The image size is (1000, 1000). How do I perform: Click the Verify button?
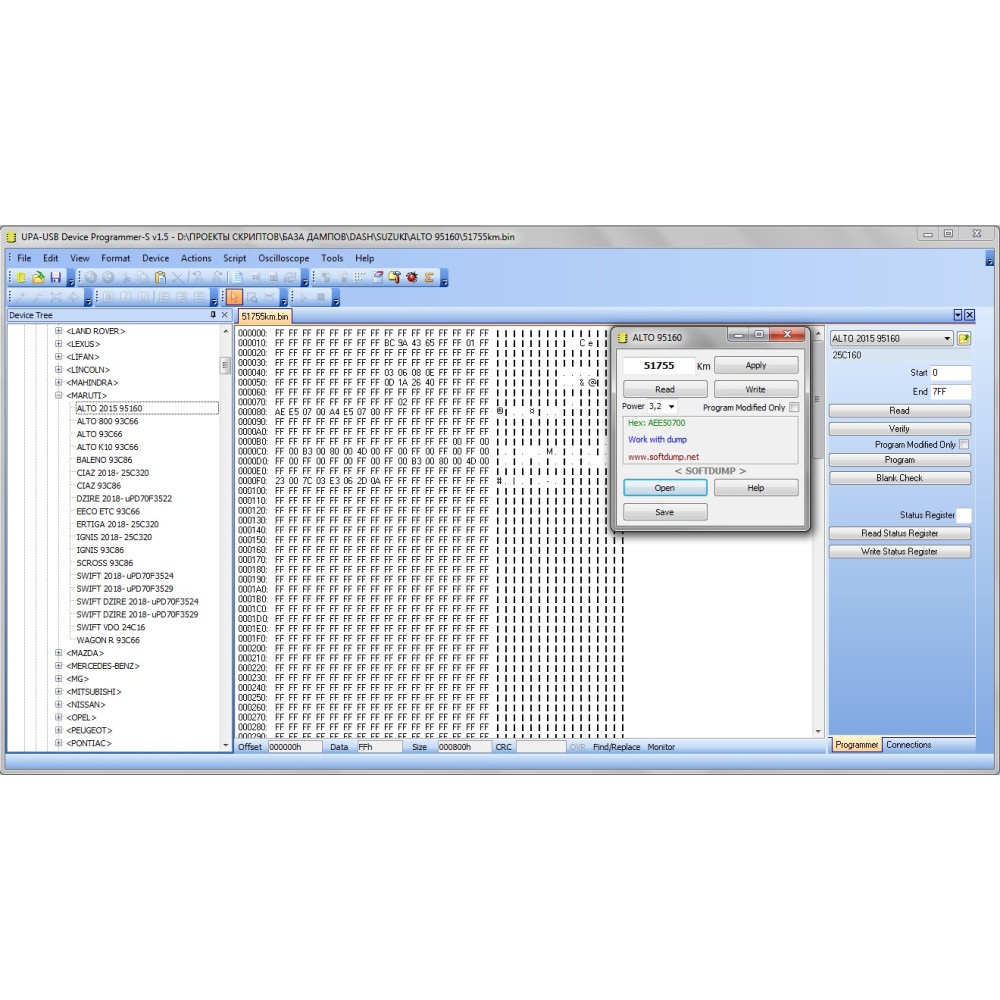click(x=899, y=429)
